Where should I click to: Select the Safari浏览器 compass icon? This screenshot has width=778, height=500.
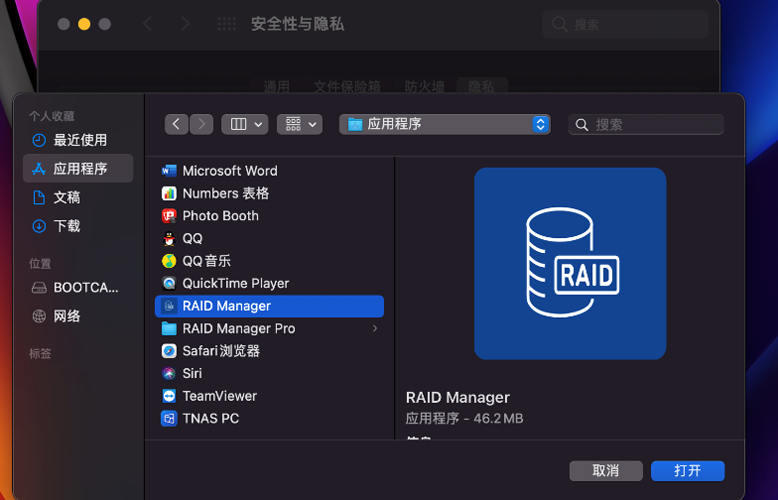[x=169, y=351]
